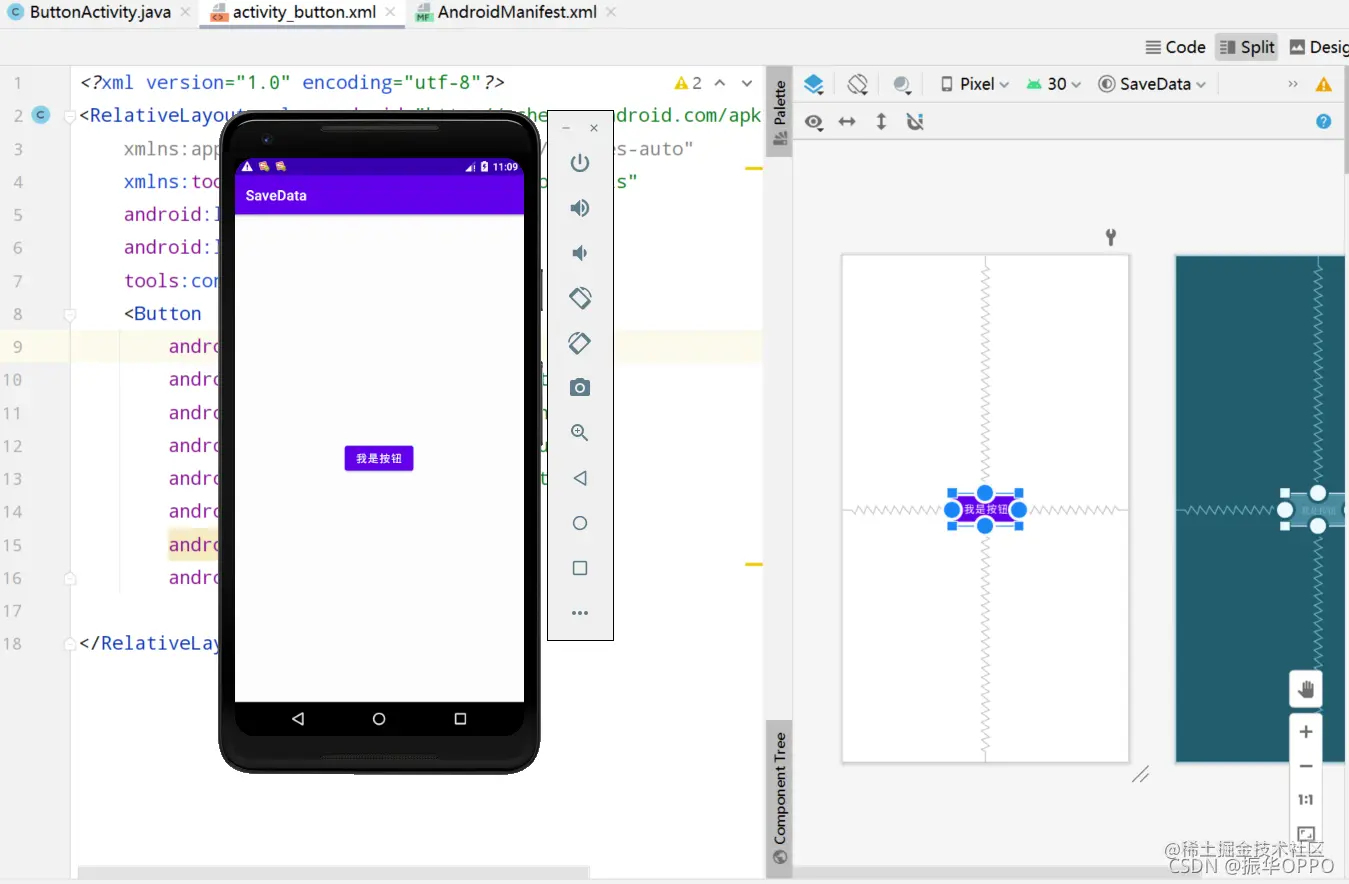
Task: Click the 我是按钮 button in the emulator
Action: tap(378, 458)
